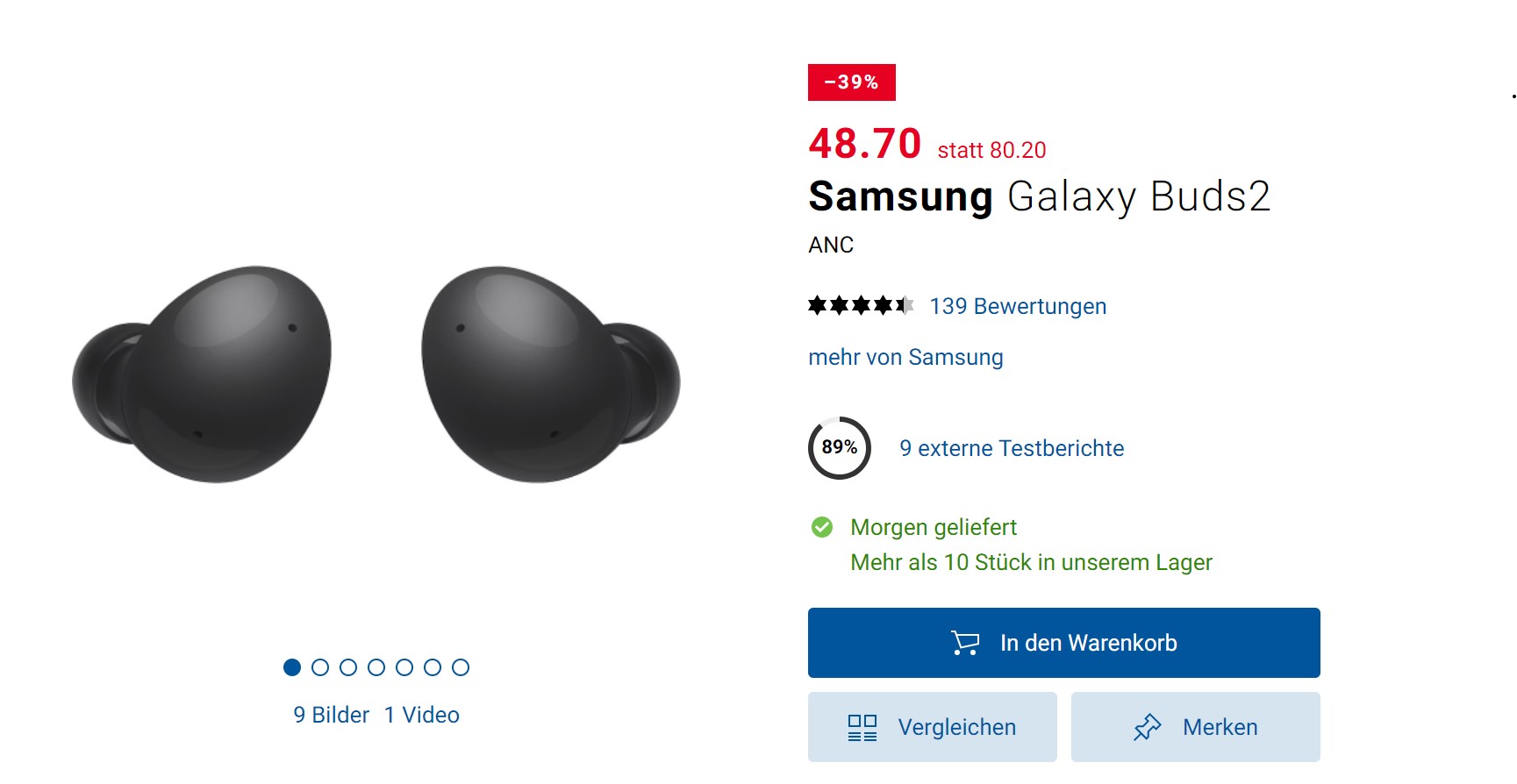Image resolution: width=1517 pixels, height=784 pixels.
Task: Select the first image carousel dot
Action: (292, 667)
